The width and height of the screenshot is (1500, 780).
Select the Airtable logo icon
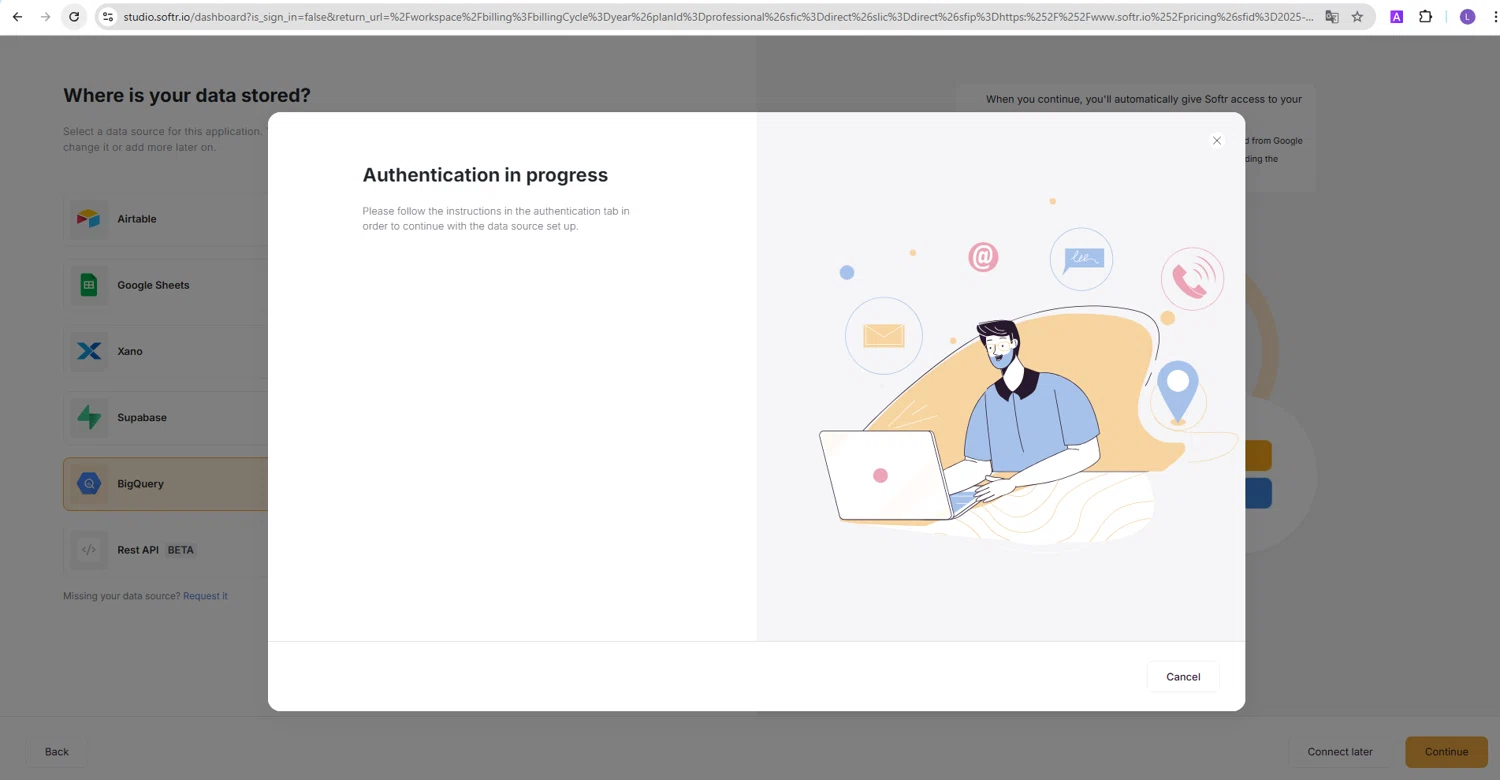89,219
